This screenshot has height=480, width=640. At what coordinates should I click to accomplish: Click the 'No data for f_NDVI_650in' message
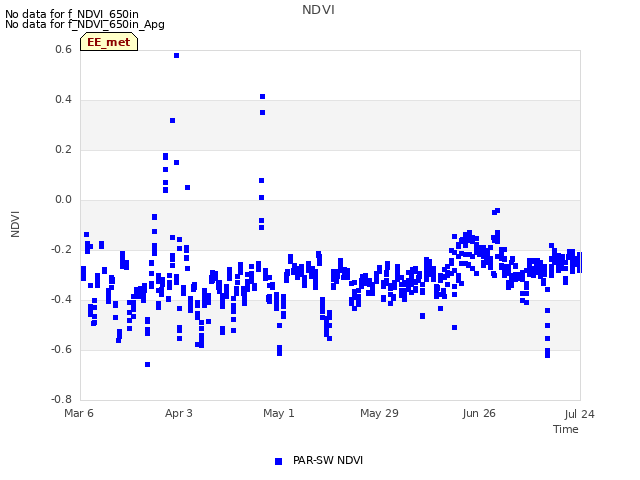tap(72, 14)
